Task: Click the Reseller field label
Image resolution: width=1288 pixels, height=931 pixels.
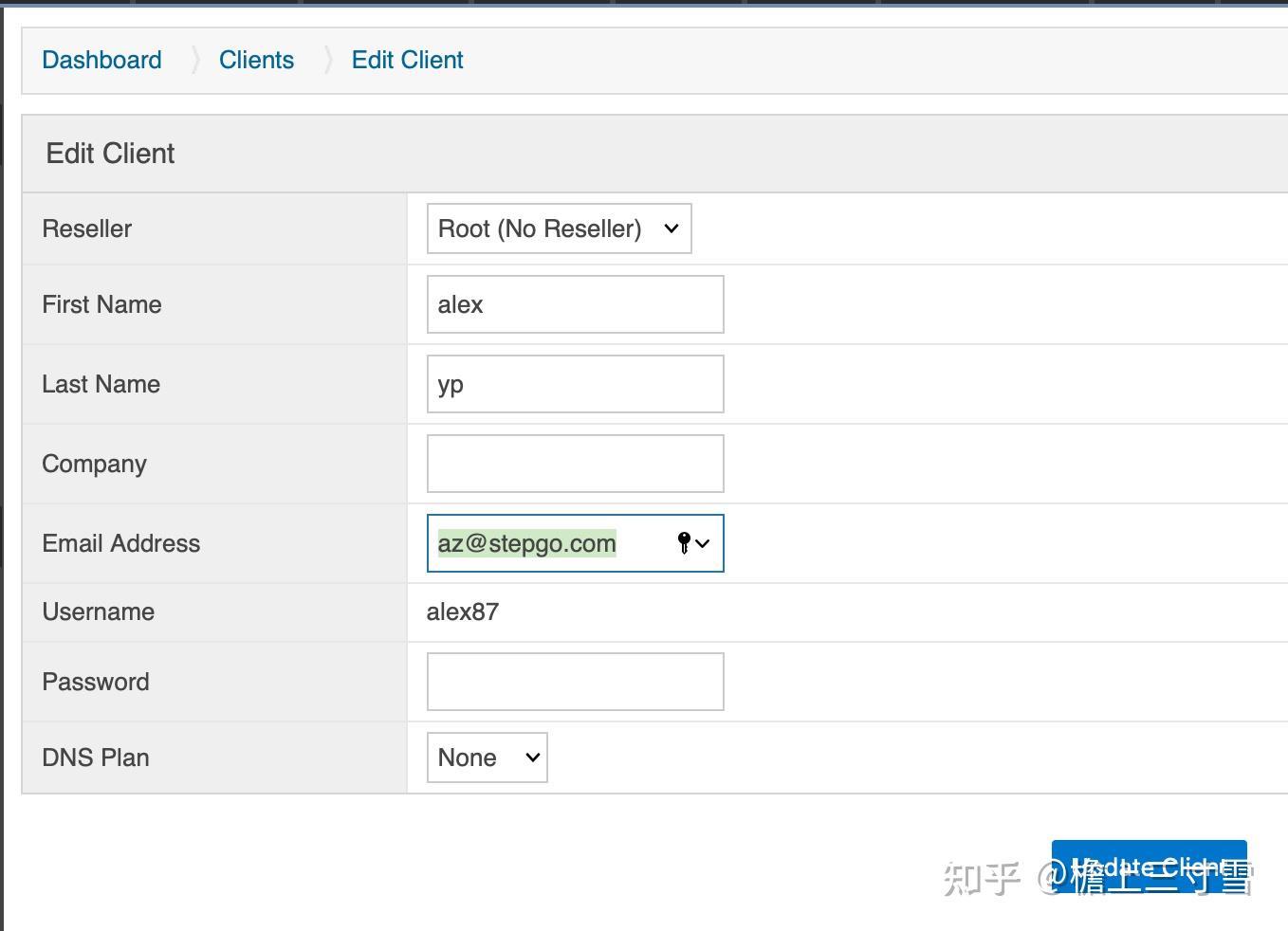Action: tap(86, 228)
